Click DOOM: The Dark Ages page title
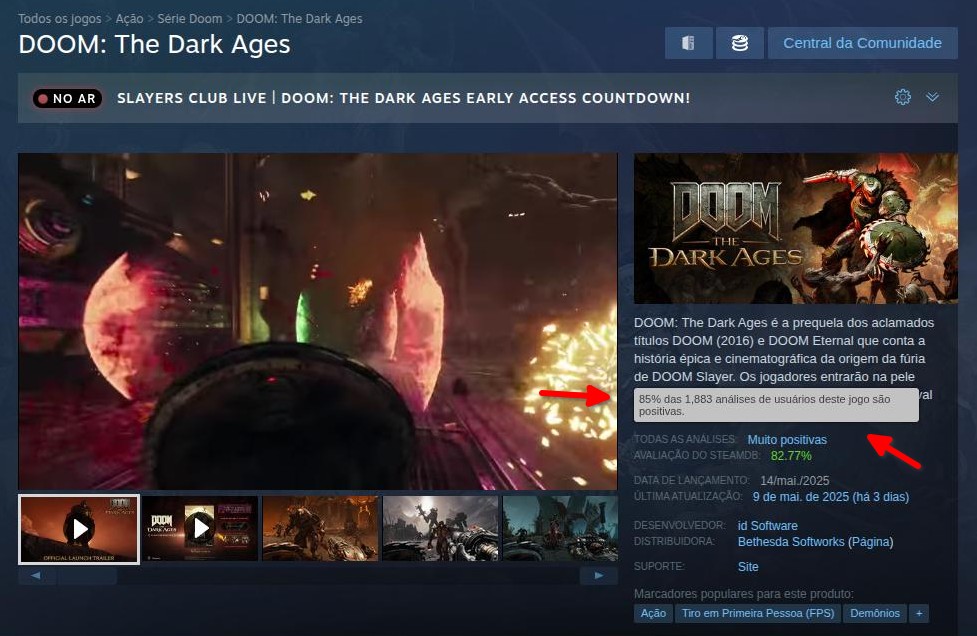 155,45
